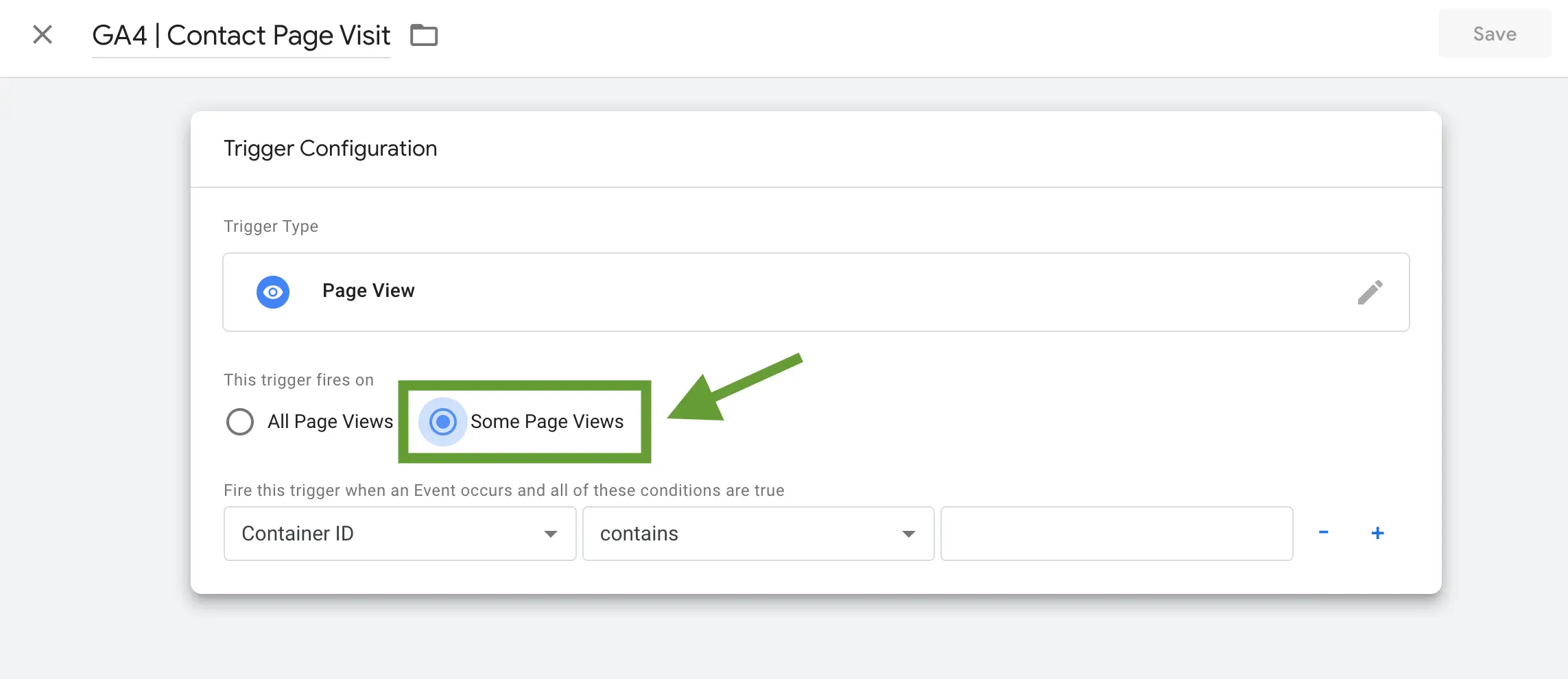
Task: Select the All Page Views radio button
Action: coord(240,422)
